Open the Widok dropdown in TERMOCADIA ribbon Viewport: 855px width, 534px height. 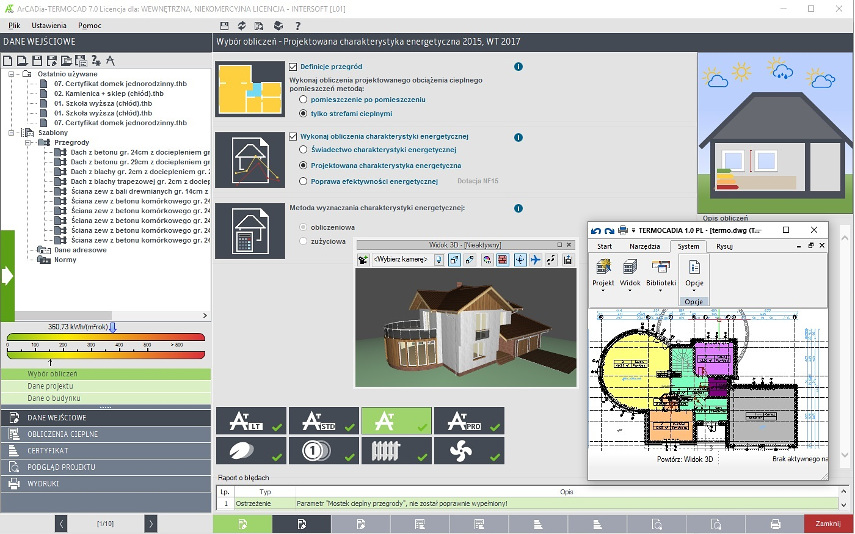630,275
